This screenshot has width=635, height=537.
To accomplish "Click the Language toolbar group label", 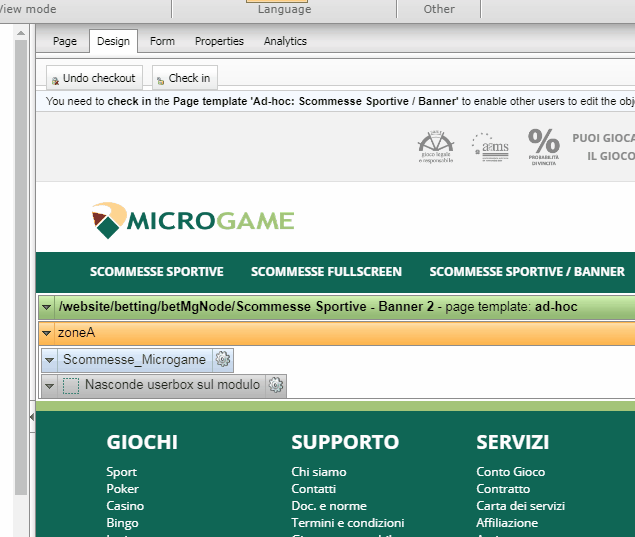I will click(284, 9).
